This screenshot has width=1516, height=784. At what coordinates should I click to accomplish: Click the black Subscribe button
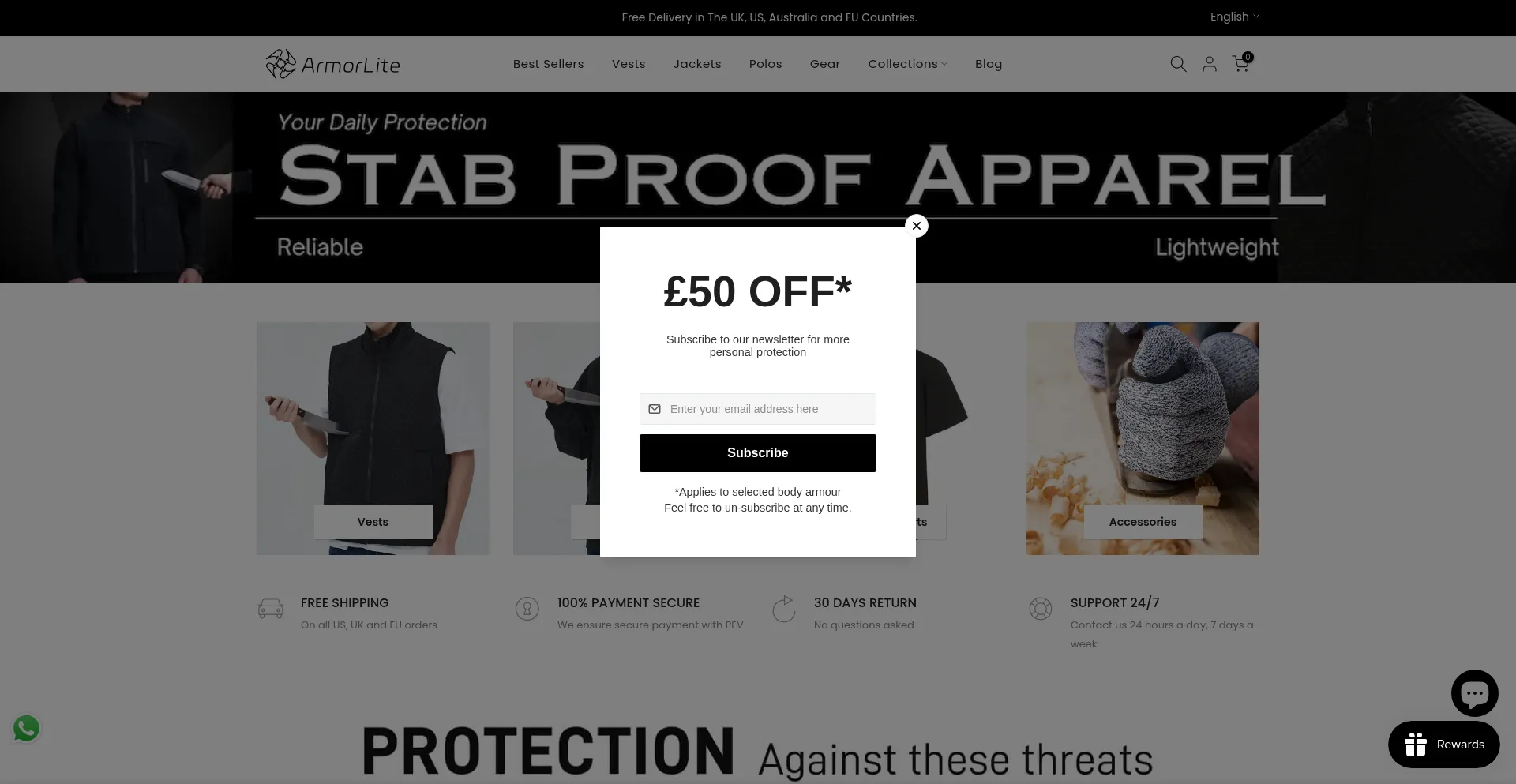click(x=758, y=453)
